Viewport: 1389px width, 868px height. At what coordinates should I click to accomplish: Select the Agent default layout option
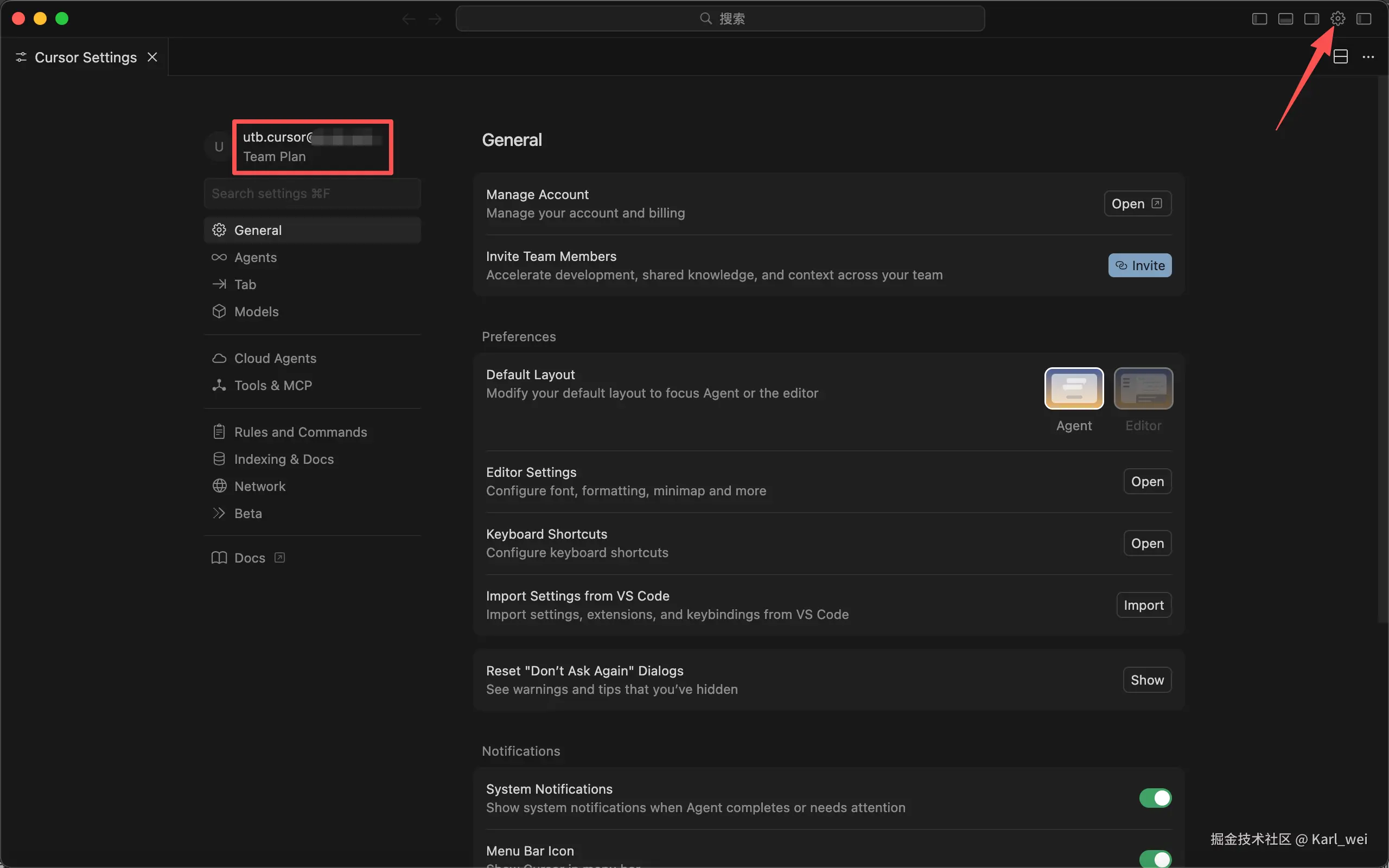(1073, 388)
